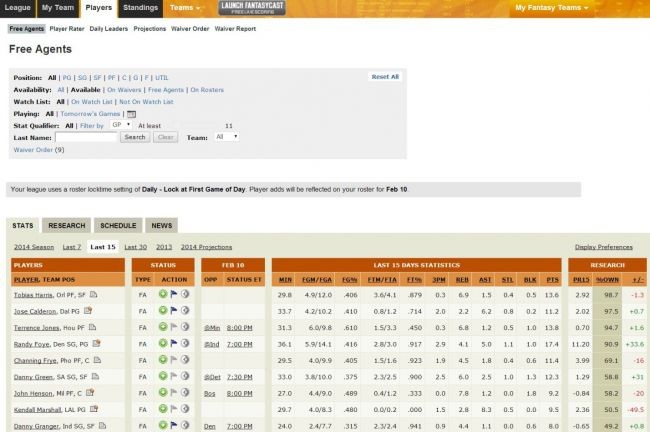The image size is (650, 432).
Task: Click gray round icon in Danny Green row
Action: tap(185, 376)
